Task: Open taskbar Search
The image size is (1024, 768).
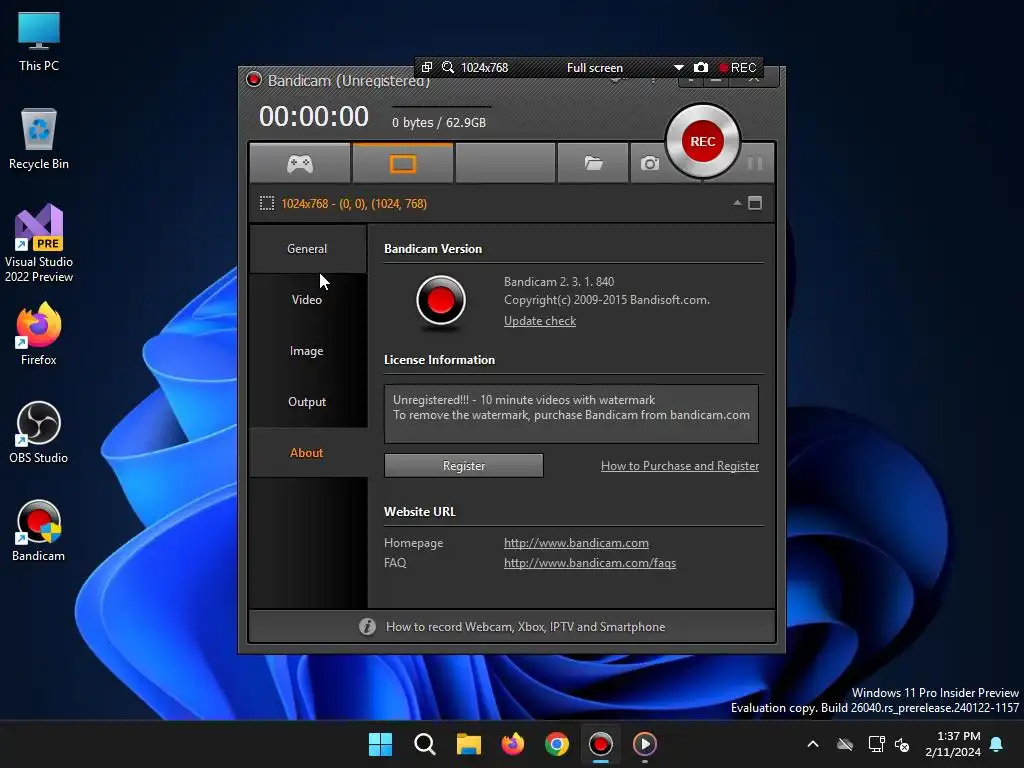Action: (424, 744)
